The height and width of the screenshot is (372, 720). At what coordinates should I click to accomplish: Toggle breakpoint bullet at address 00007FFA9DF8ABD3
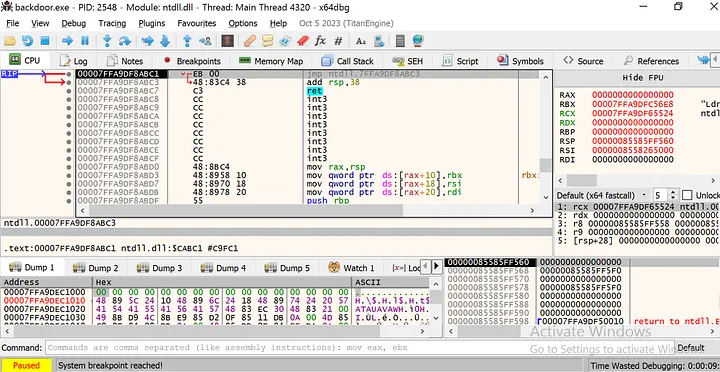(68, 175)
